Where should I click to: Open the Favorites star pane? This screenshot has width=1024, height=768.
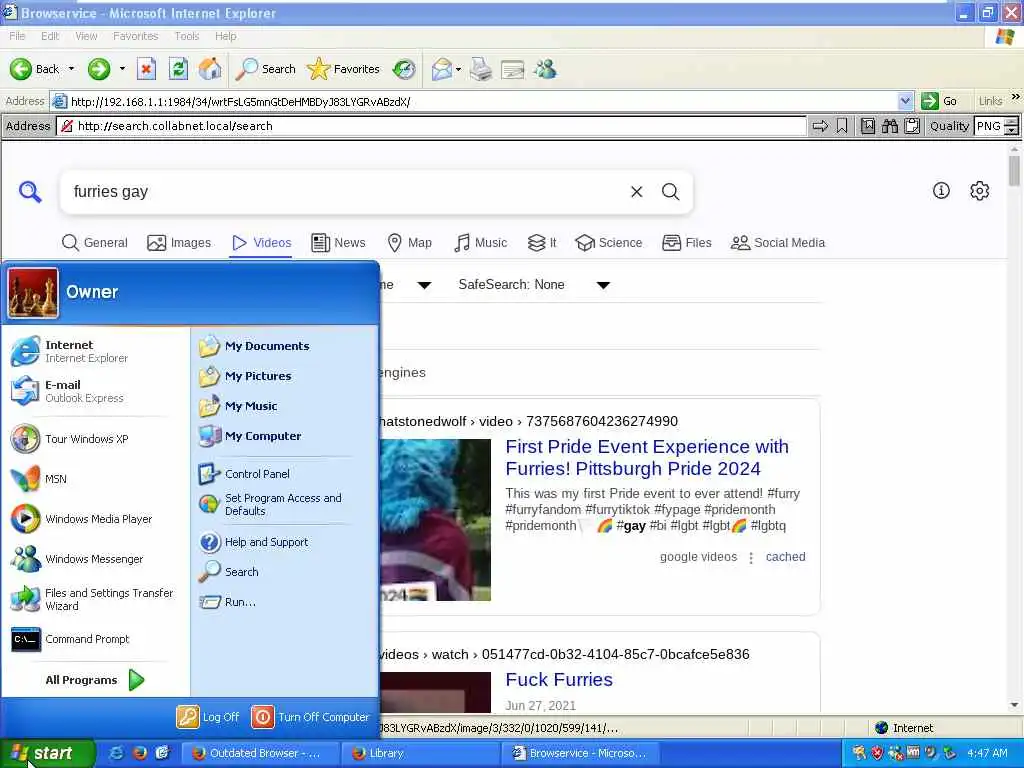pyautogui.click(x=343, y=69)
